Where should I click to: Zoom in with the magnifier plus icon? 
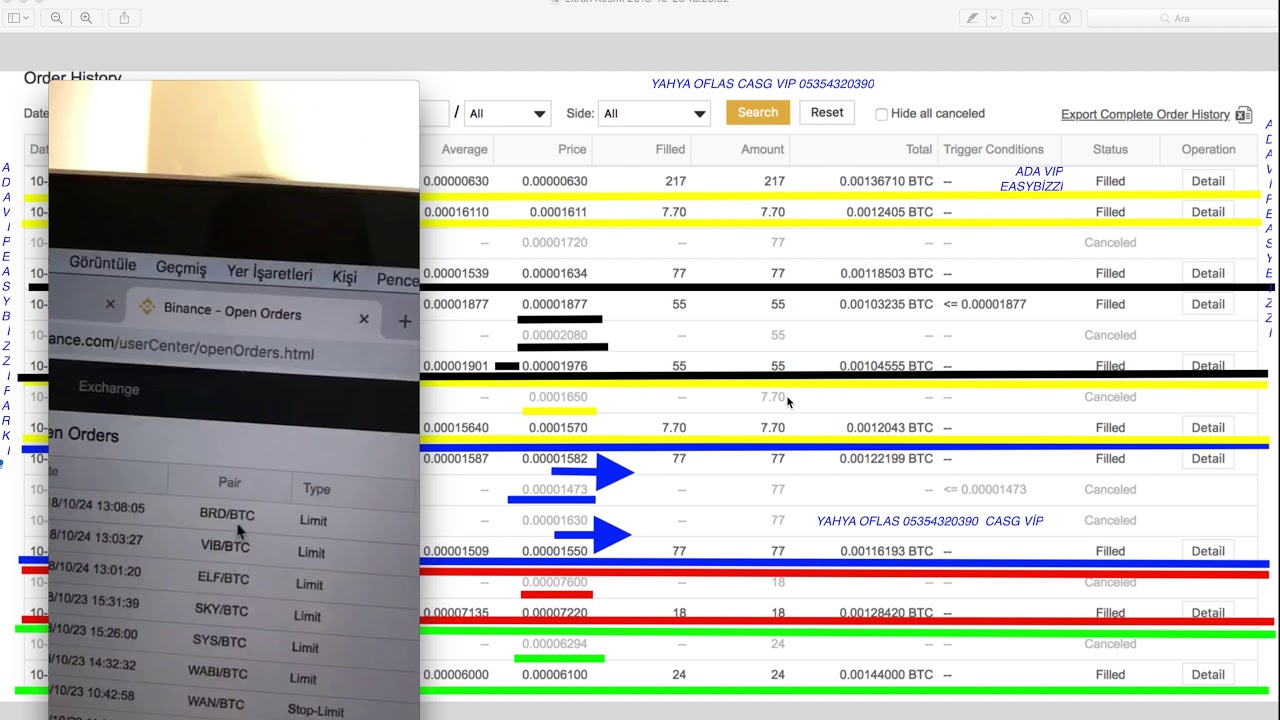coord(86,18)
